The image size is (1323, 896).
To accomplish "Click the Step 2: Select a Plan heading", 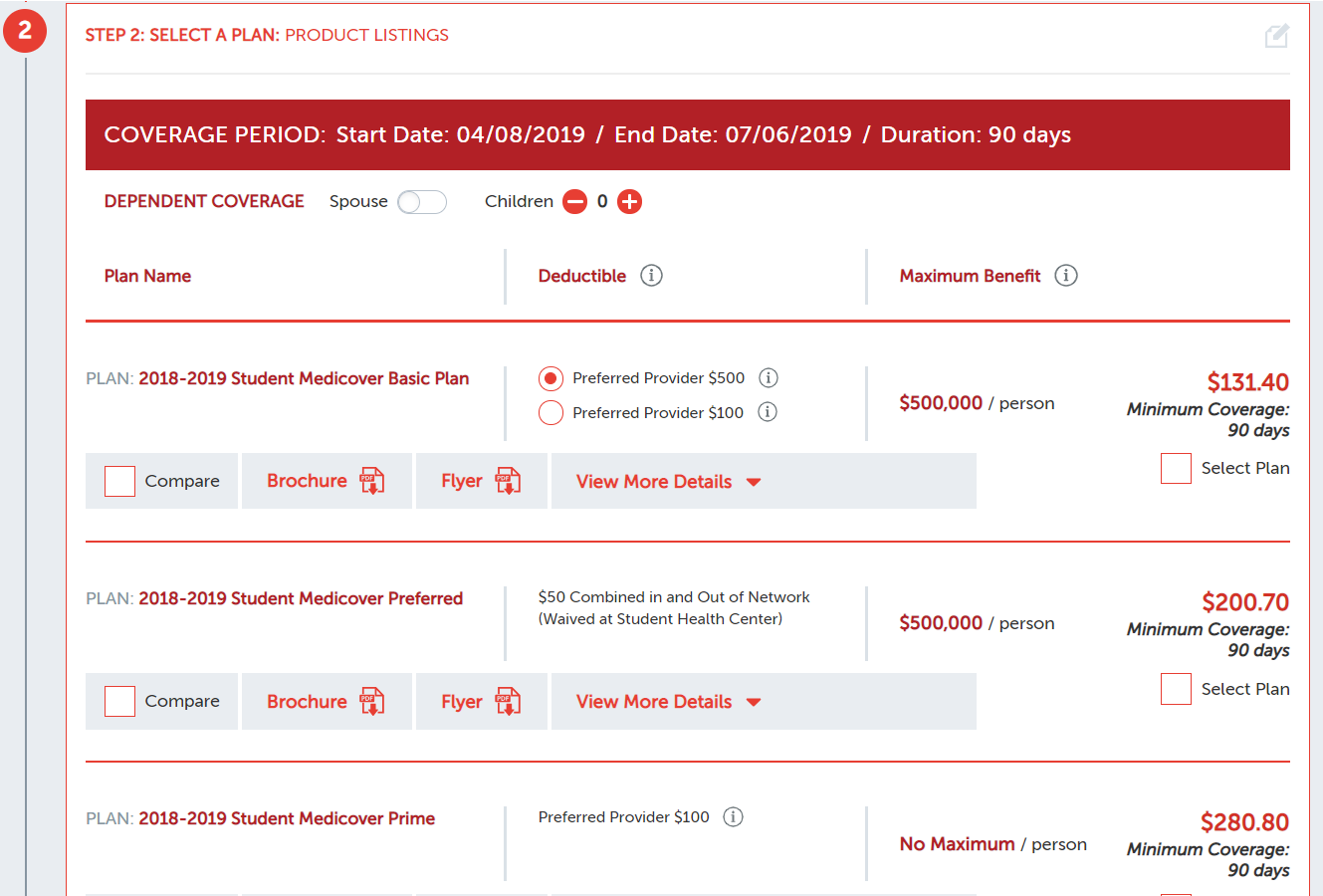I will 267,35.
